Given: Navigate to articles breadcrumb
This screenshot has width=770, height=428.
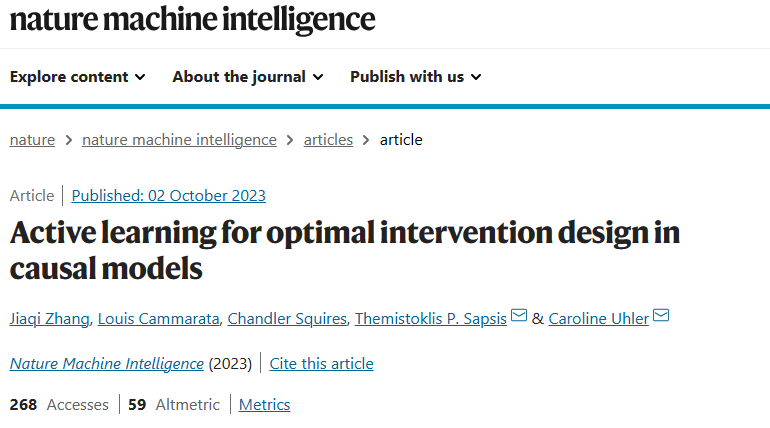Looking at the screenshot, I should [328, 140].
